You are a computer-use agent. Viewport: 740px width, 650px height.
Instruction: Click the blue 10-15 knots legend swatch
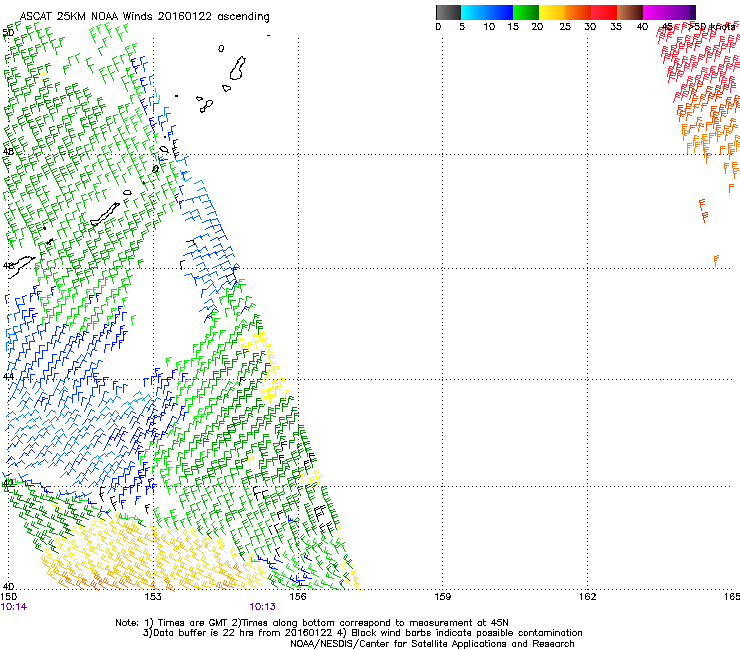(x=500, y=12)
